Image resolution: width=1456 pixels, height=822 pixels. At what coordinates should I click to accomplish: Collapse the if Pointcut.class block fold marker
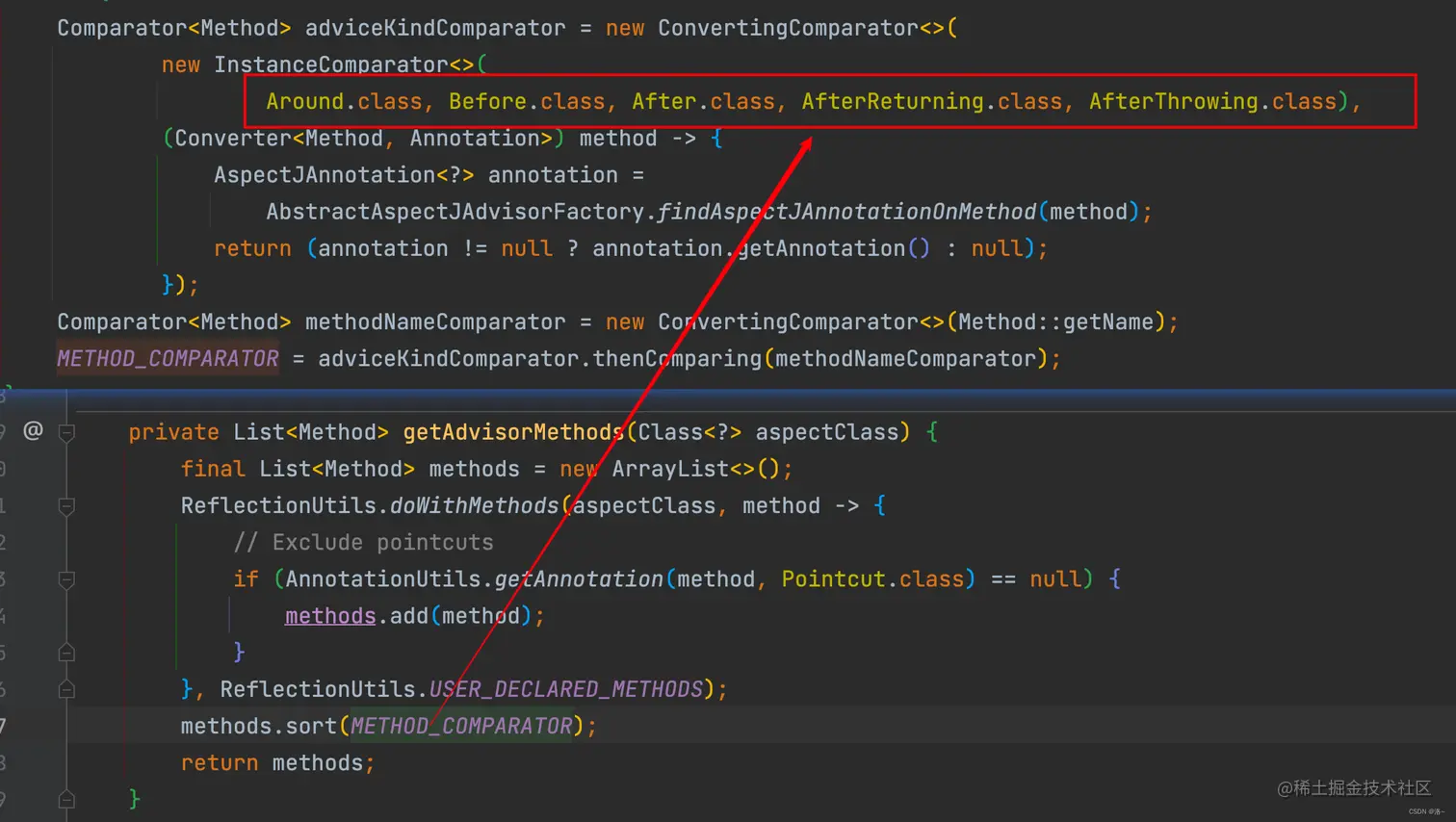[66, 579]
